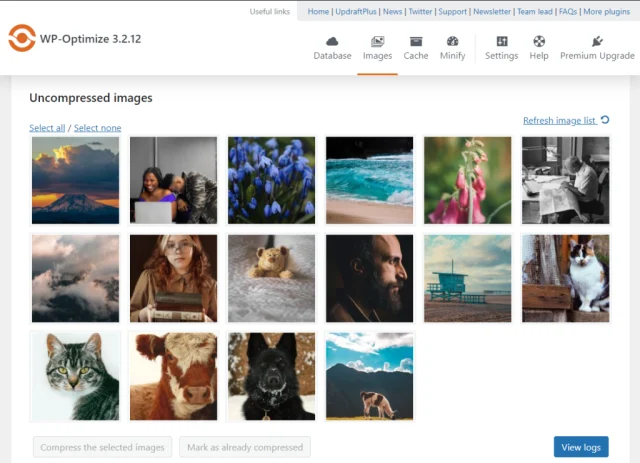Select the blue flowers image thumbnail

pos(271,180)
